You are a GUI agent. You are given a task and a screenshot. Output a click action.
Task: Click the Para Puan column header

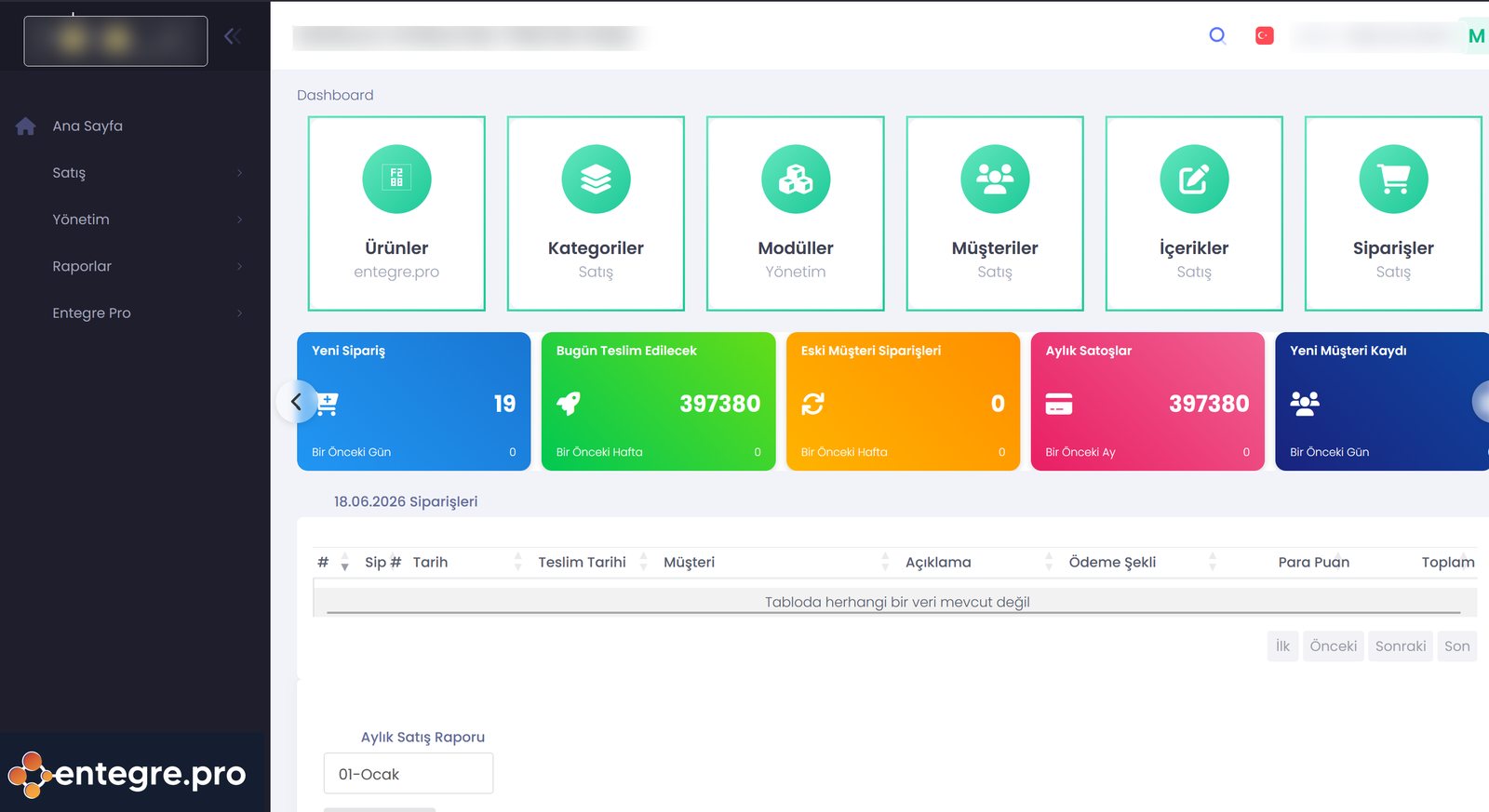pos(1313,562)
